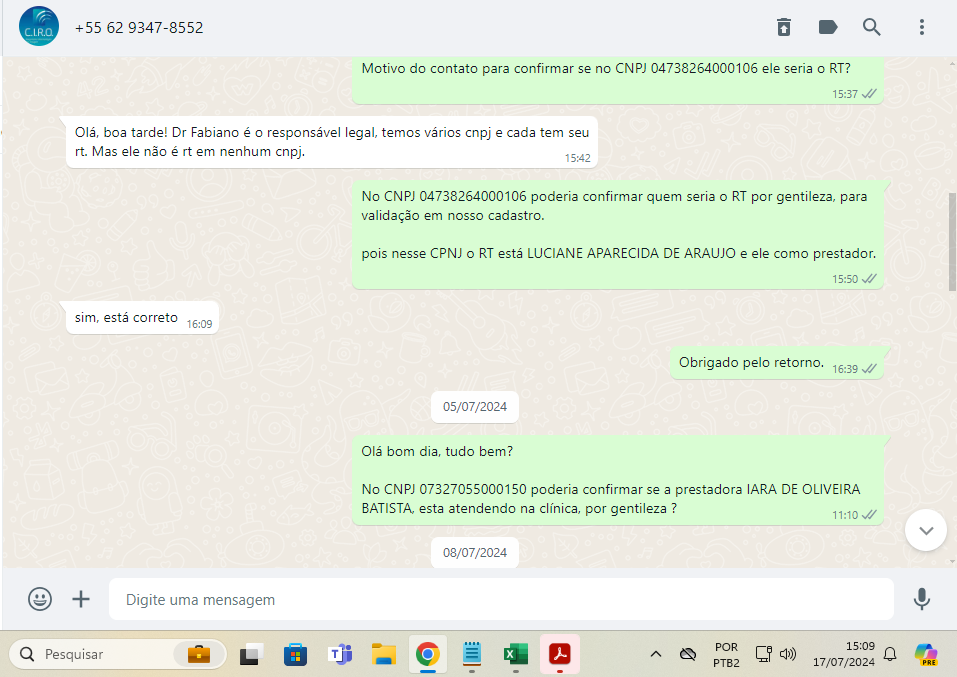
Task: Select the message mentioning IARA DE OLIVEIRA BATISTA
Action: [x=618, y=480]
